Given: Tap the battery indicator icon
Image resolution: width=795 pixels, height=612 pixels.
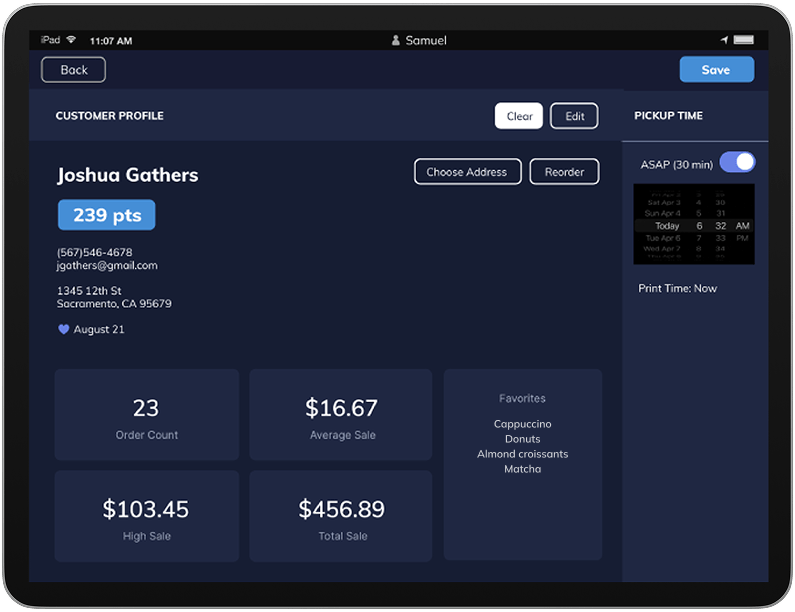Looking at the screenshot, I should click(743, 40).
